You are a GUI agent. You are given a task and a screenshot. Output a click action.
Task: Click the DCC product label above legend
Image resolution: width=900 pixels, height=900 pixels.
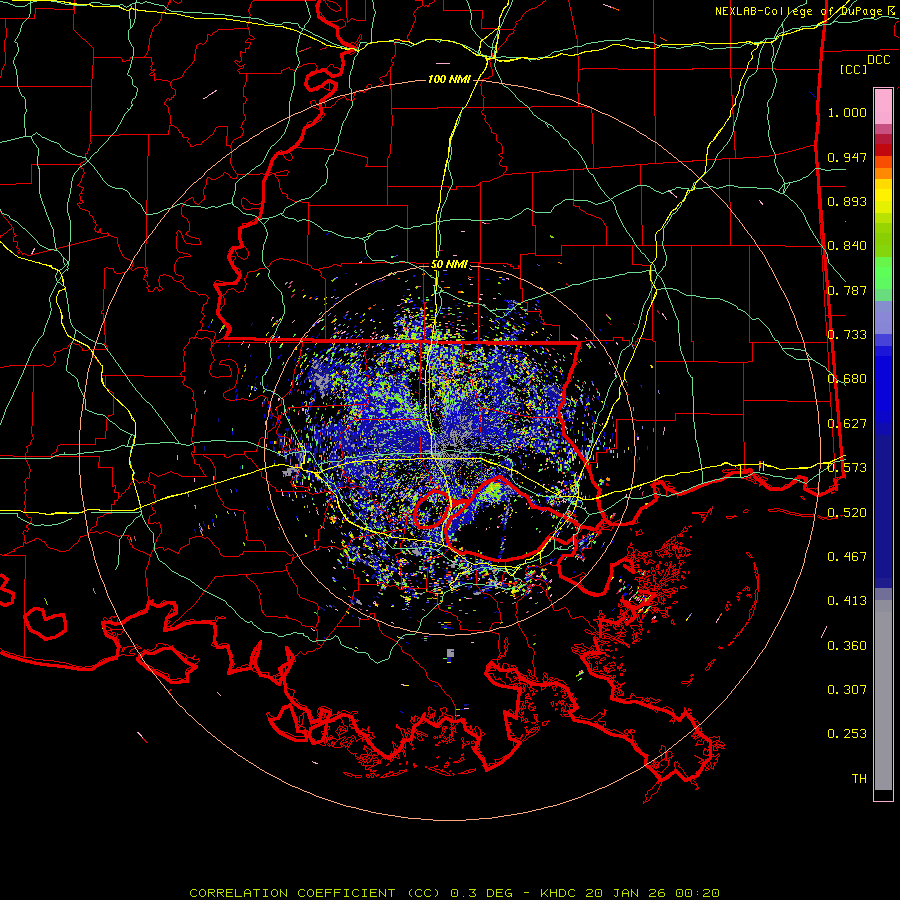point(879,60)
